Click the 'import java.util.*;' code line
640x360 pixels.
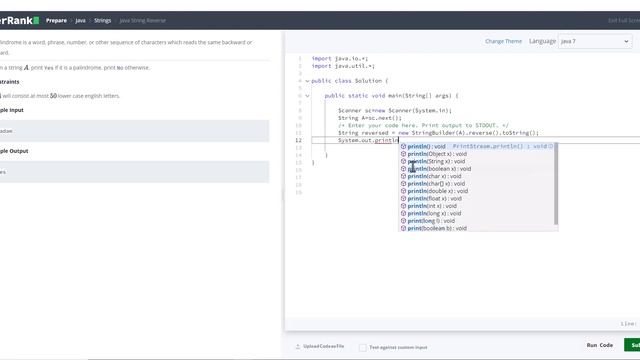coord(343,66)
